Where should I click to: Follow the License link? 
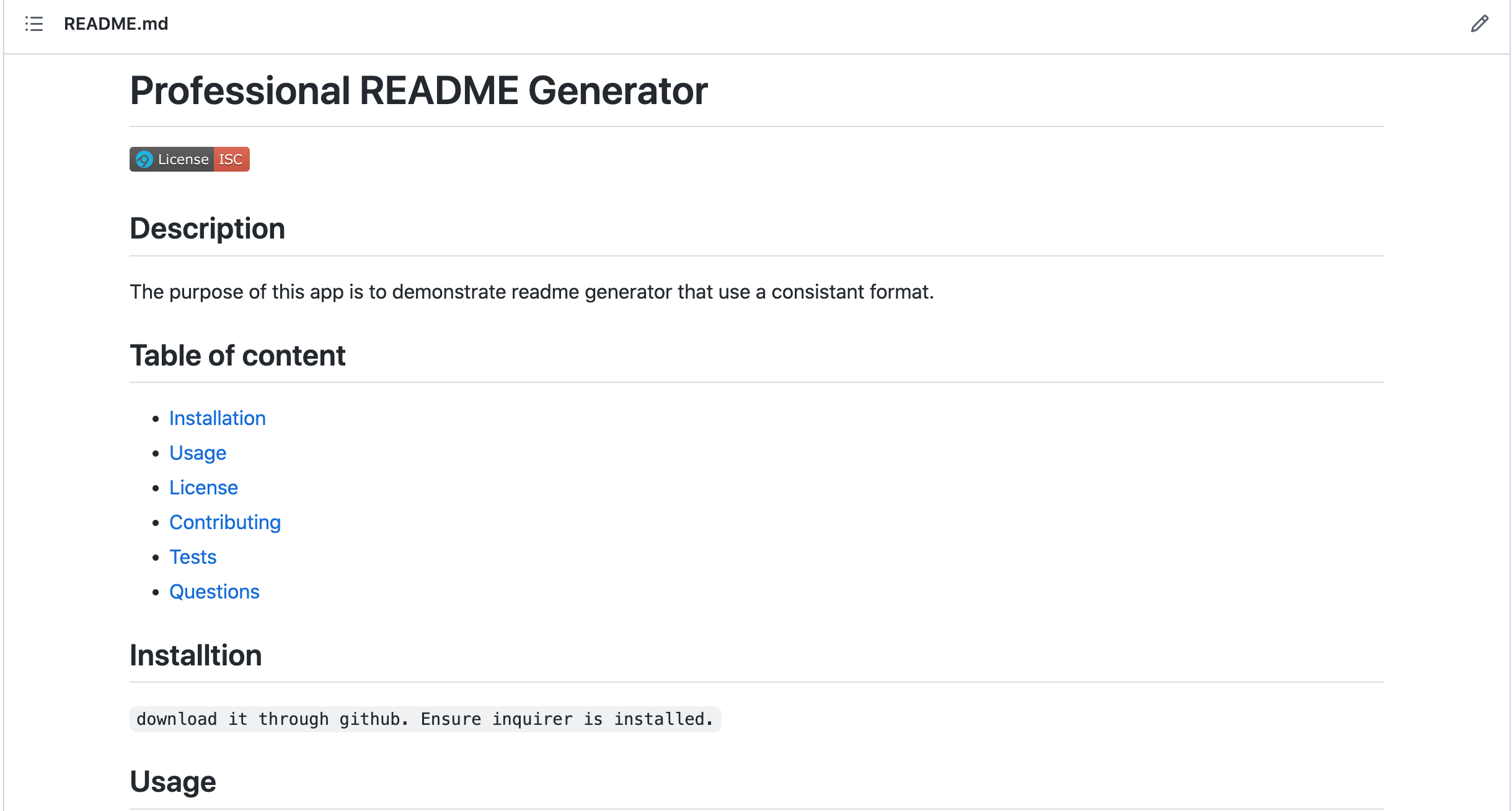pos(203,488)
